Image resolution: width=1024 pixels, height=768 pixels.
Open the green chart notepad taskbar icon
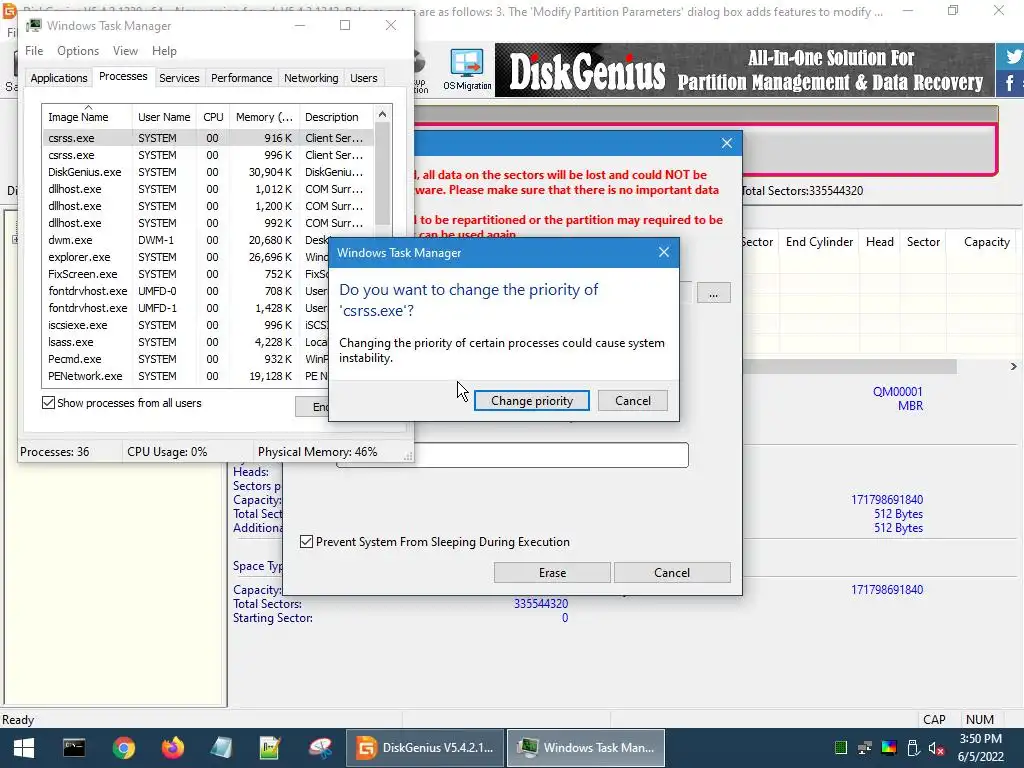point(270,748)
